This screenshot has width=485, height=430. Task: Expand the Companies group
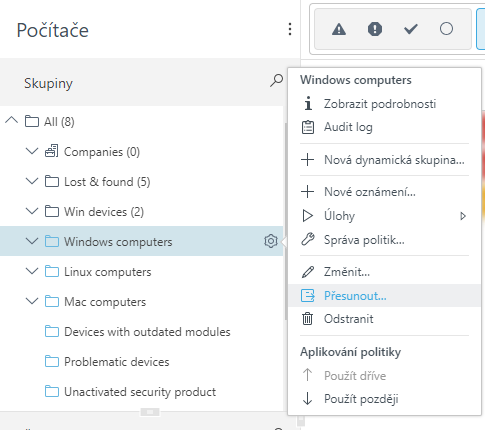(32, 151)
